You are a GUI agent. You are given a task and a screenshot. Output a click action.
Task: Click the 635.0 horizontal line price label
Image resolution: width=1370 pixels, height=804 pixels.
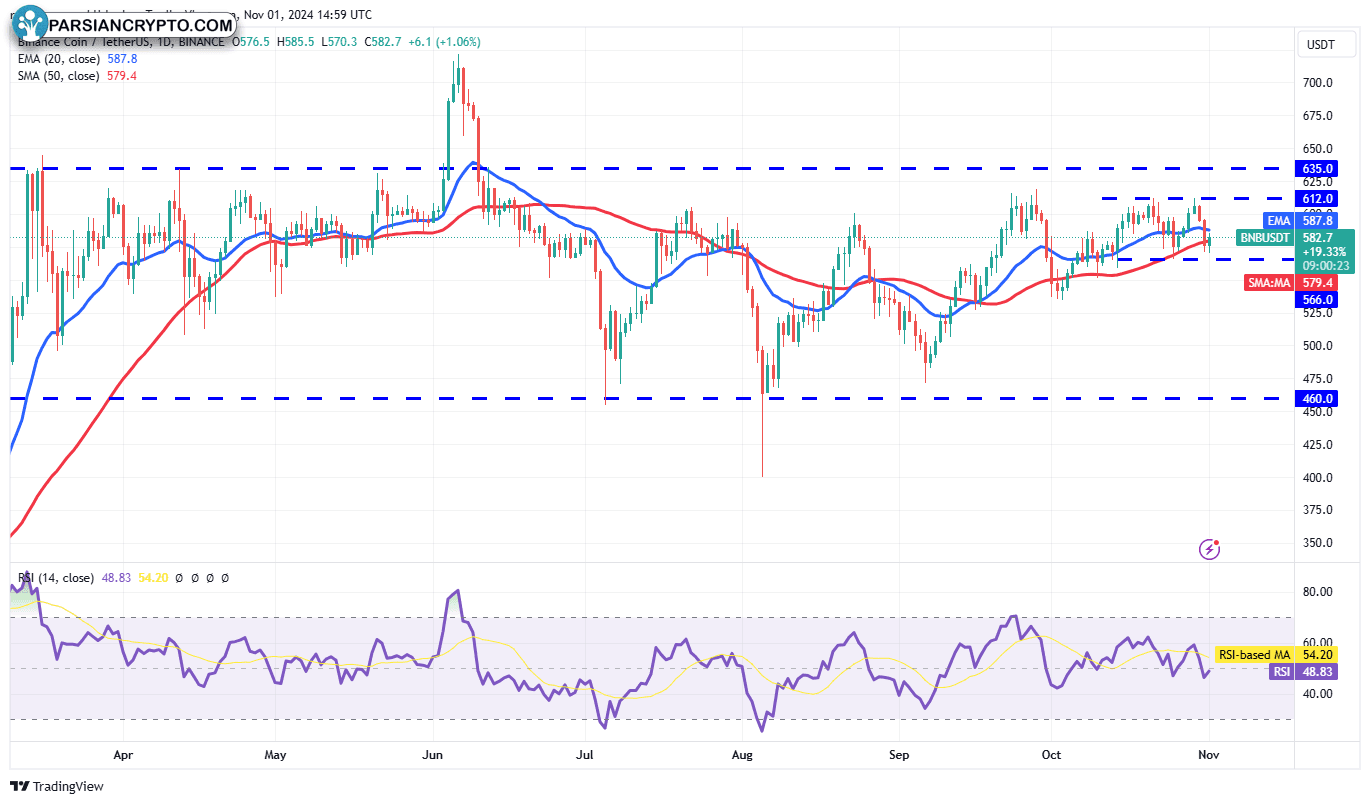click(x=1317, y=169)
